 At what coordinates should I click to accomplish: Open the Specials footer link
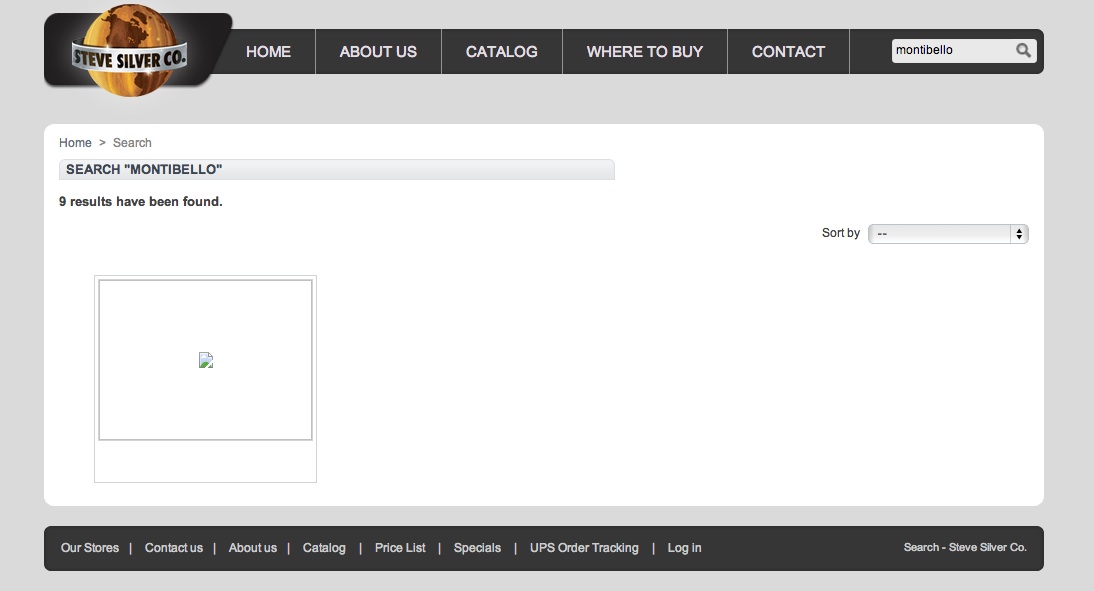tap(477, 548)
